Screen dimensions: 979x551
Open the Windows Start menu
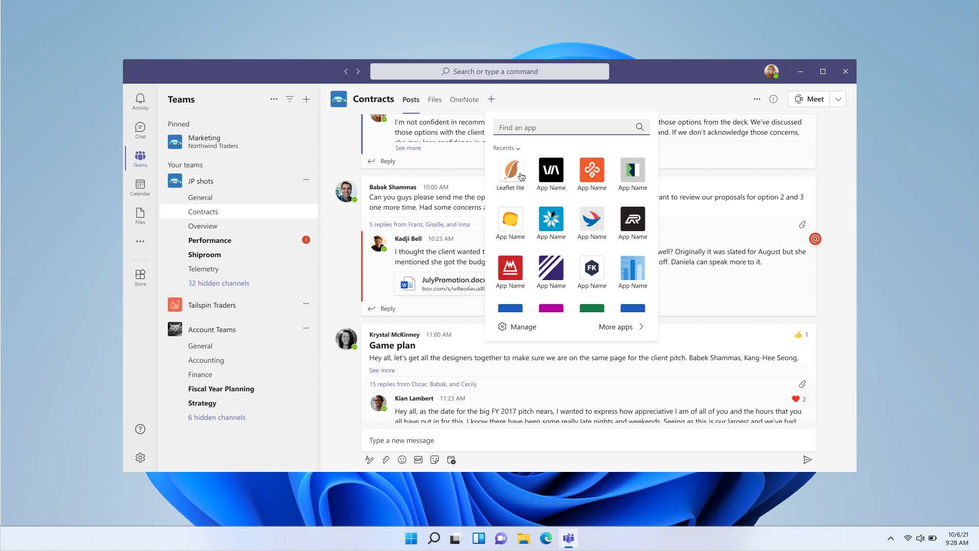[411, 539]
